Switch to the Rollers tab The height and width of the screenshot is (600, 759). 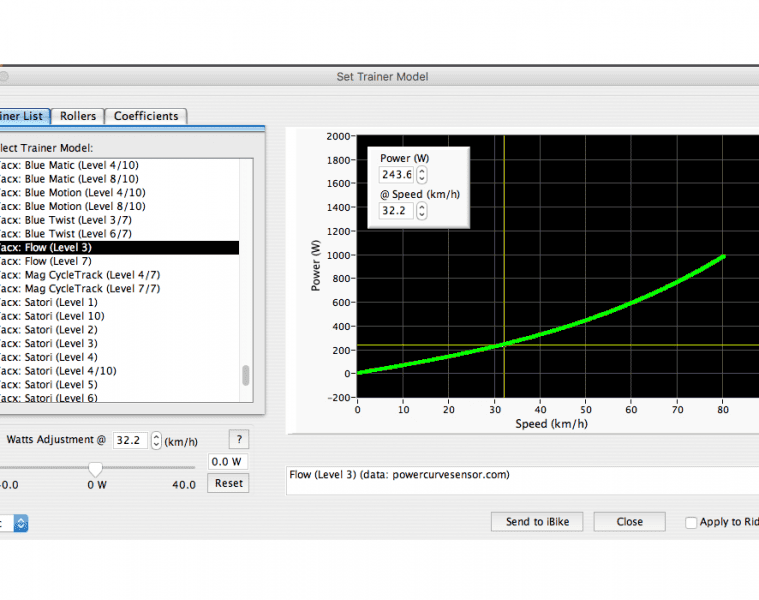tap(77, 116)
